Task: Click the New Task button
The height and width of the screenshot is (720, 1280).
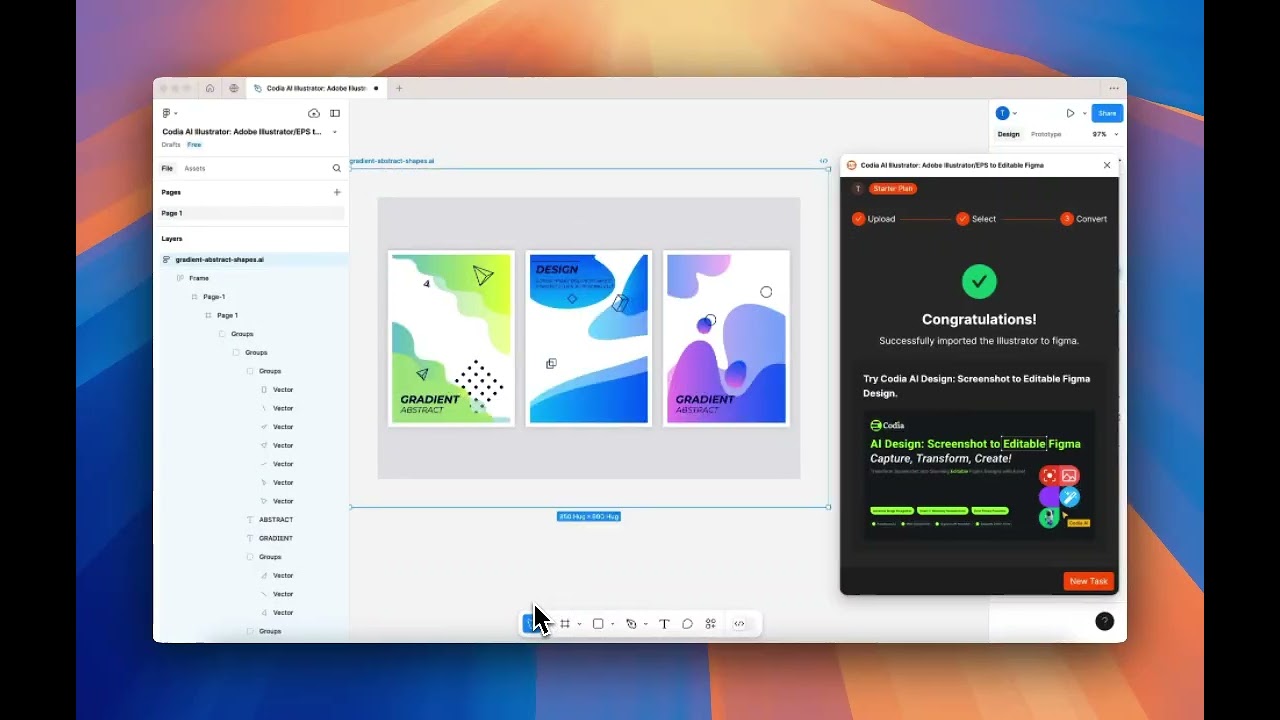Action: coord(1088,581)
